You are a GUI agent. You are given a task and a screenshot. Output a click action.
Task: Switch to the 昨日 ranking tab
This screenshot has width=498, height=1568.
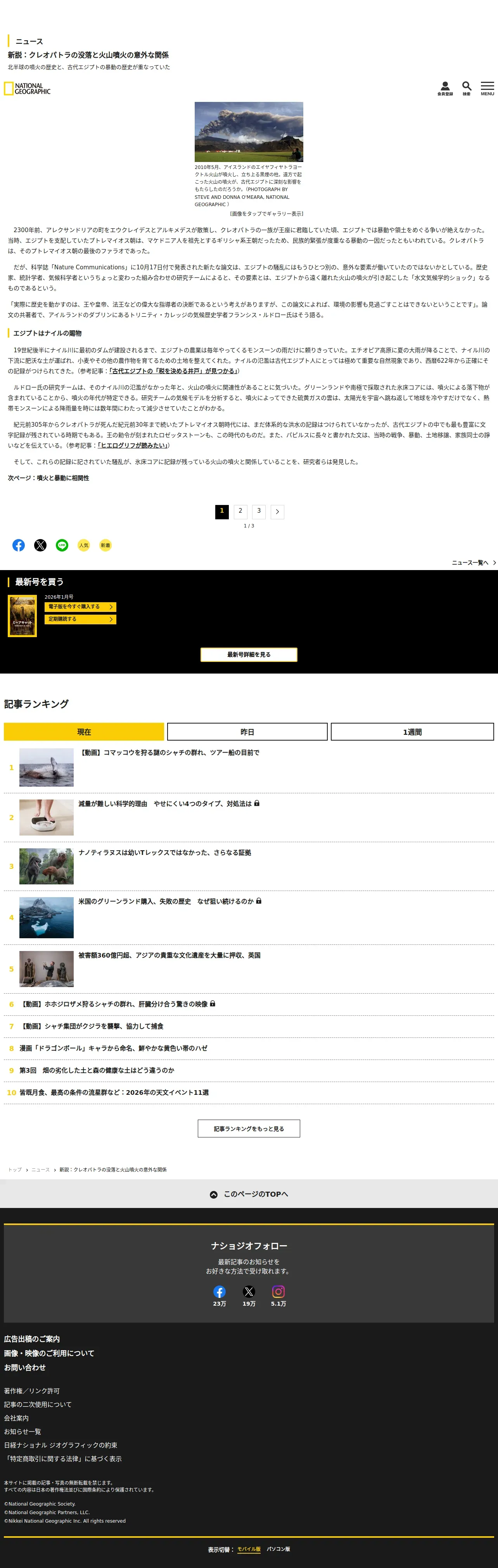point(247,732)
